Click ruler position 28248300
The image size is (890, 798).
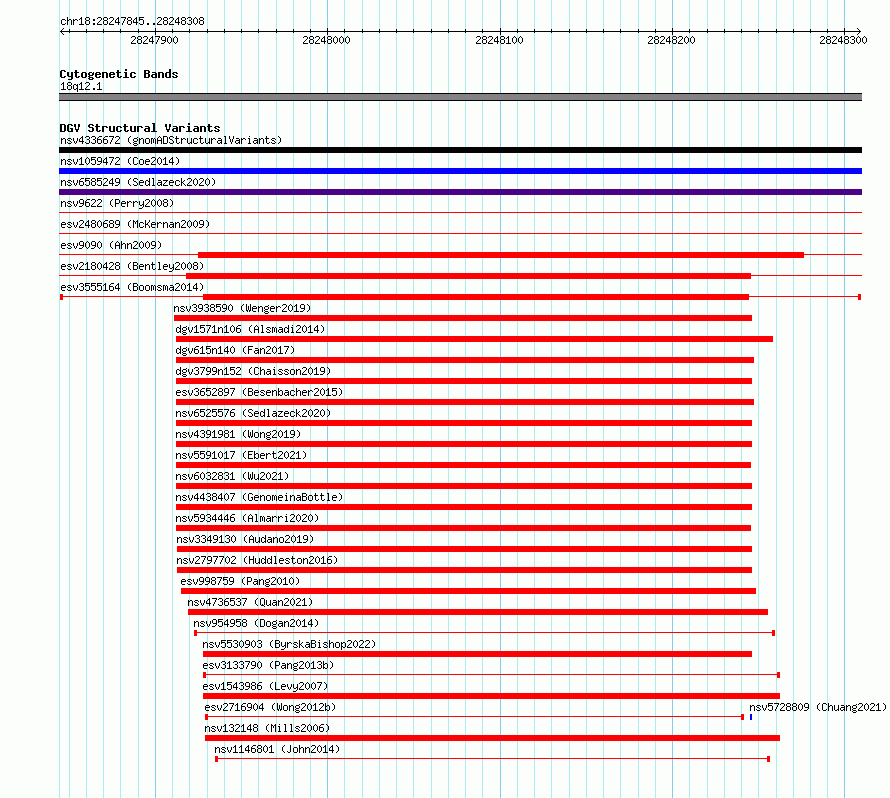click(x=843, y=40)
